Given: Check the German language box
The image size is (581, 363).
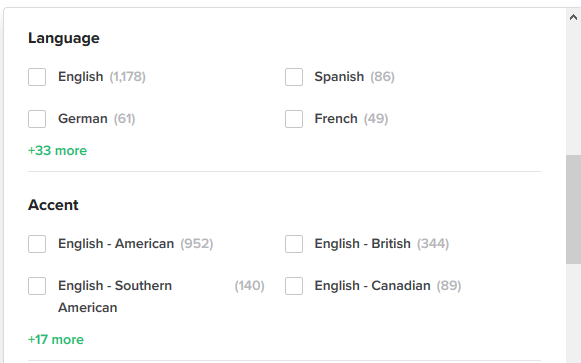Looking at the screenshot, I should point(37,119).
